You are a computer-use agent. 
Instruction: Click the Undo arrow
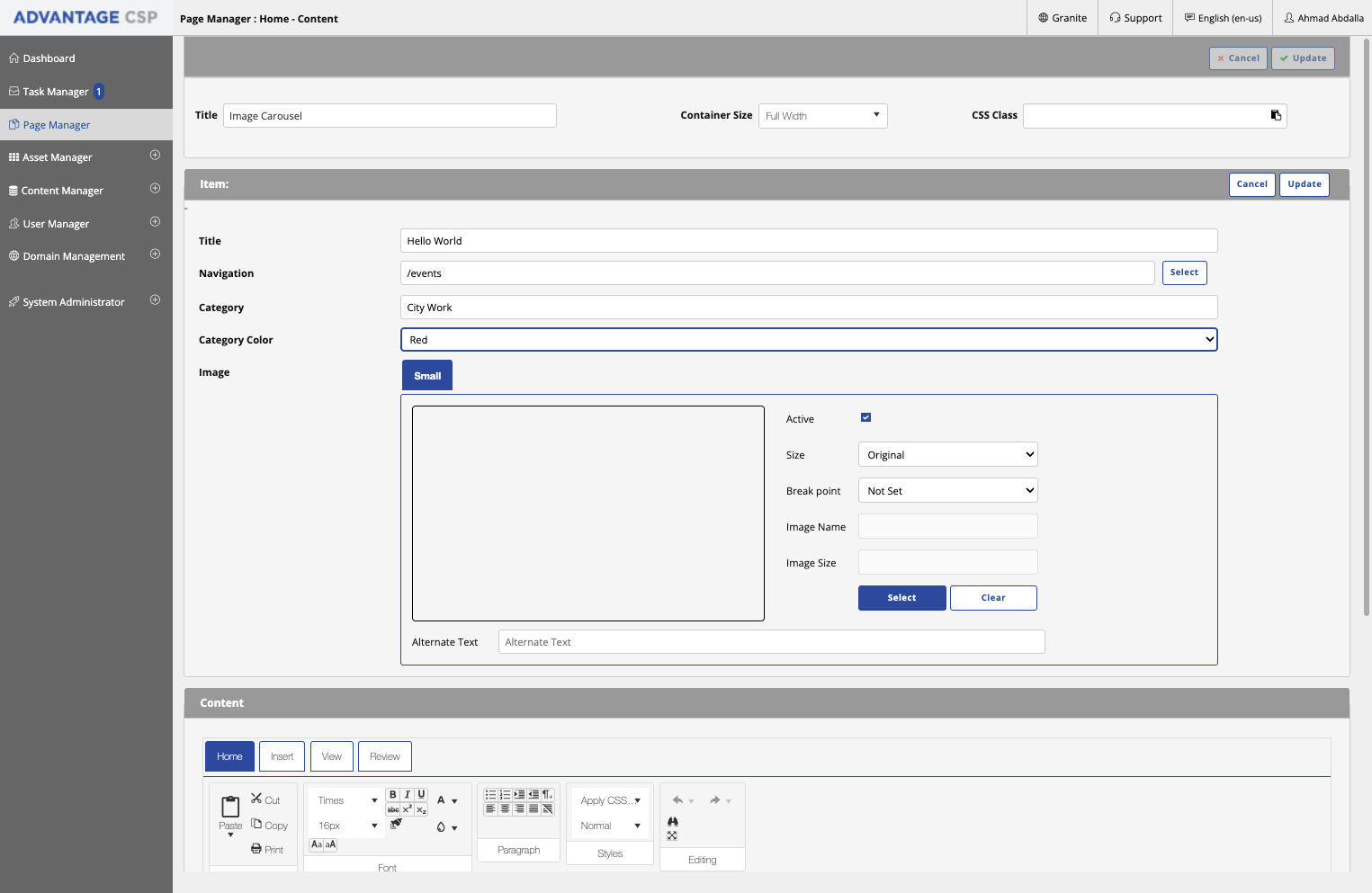(678, 800)
